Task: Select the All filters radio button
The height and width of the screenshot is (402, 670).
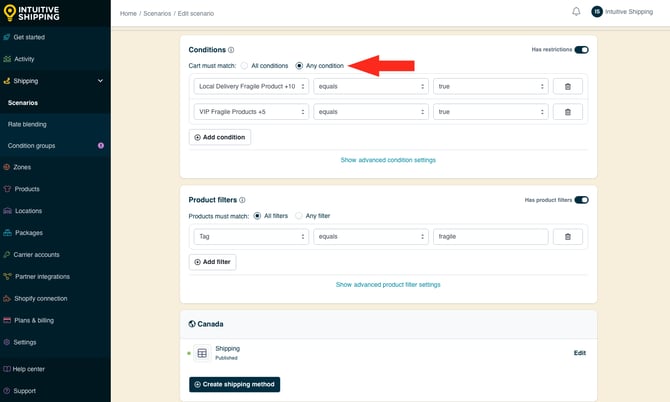Action: [x=257, y=216]
